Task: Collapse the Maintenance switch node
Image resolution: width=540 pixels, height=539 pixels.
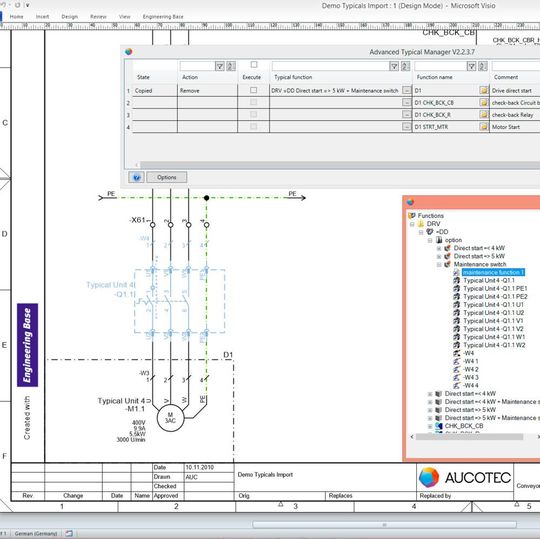Action: [x=439, y=265]
